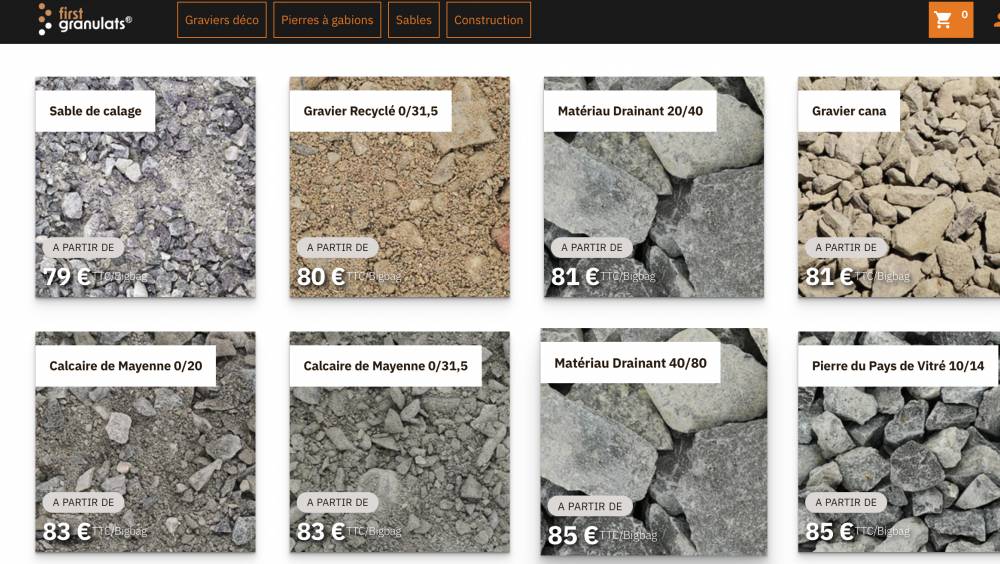The image size is (1000, 564).
Task: Open the Construction menu
Action: pos(489,20)
